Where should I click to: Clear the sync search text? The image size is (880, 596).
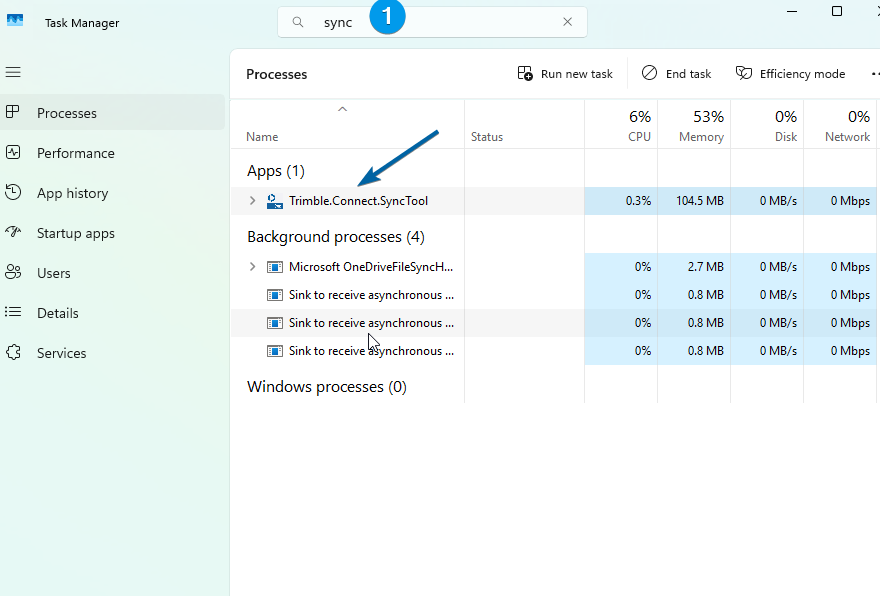pos(567,22)
